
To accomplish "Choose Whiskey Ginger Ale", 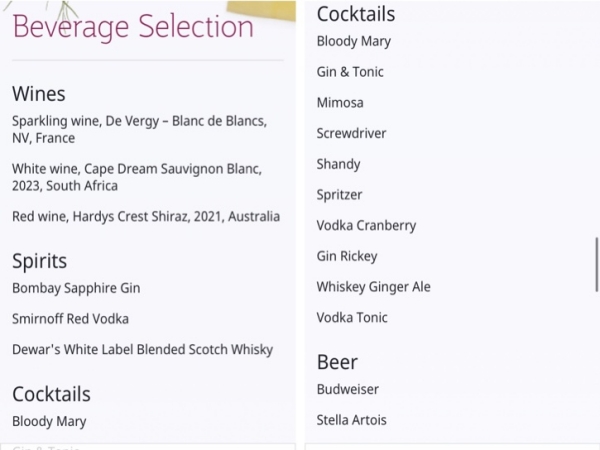I will 374,287.
